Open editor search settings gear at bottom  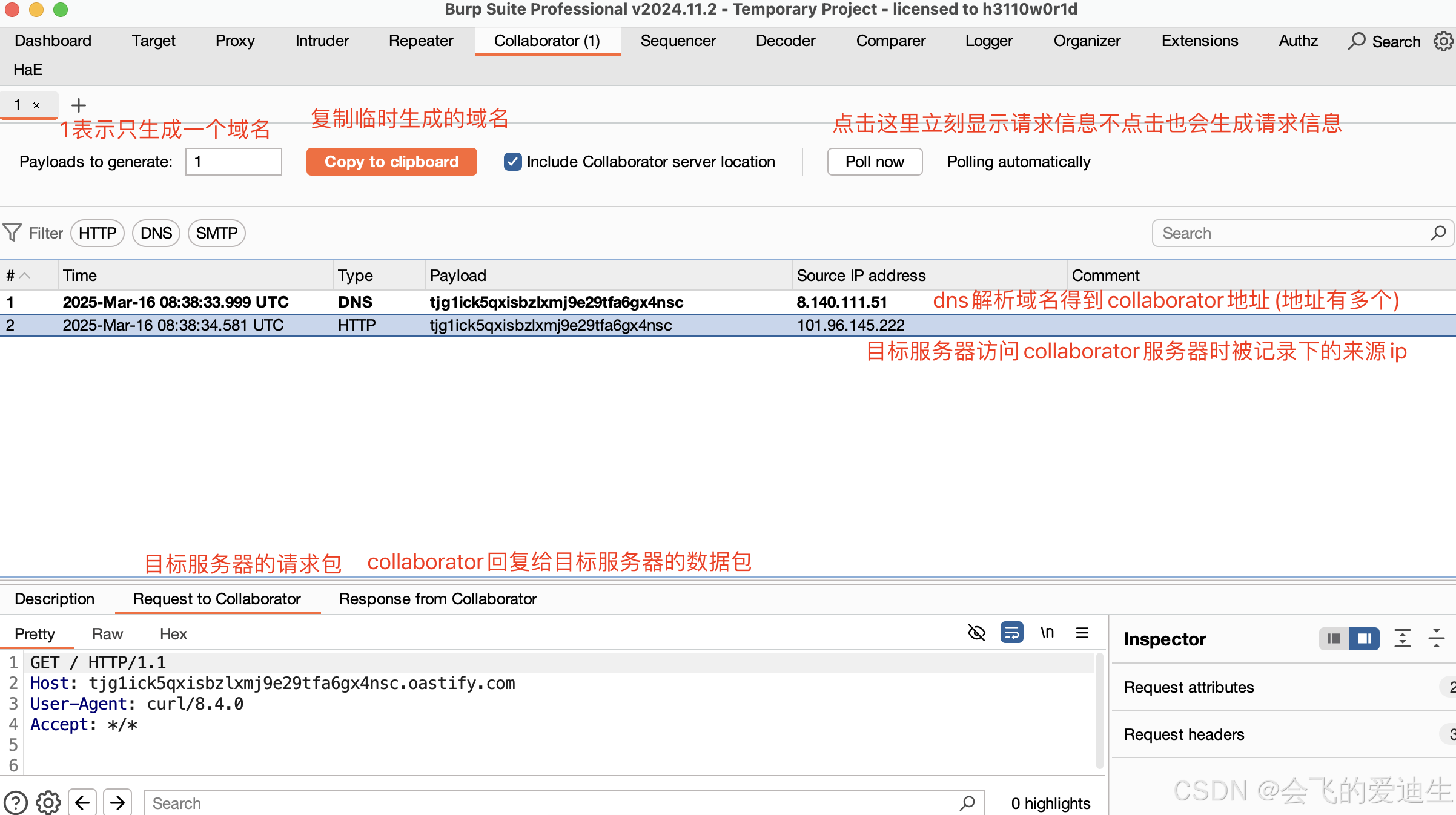click(x=48, y=803)
